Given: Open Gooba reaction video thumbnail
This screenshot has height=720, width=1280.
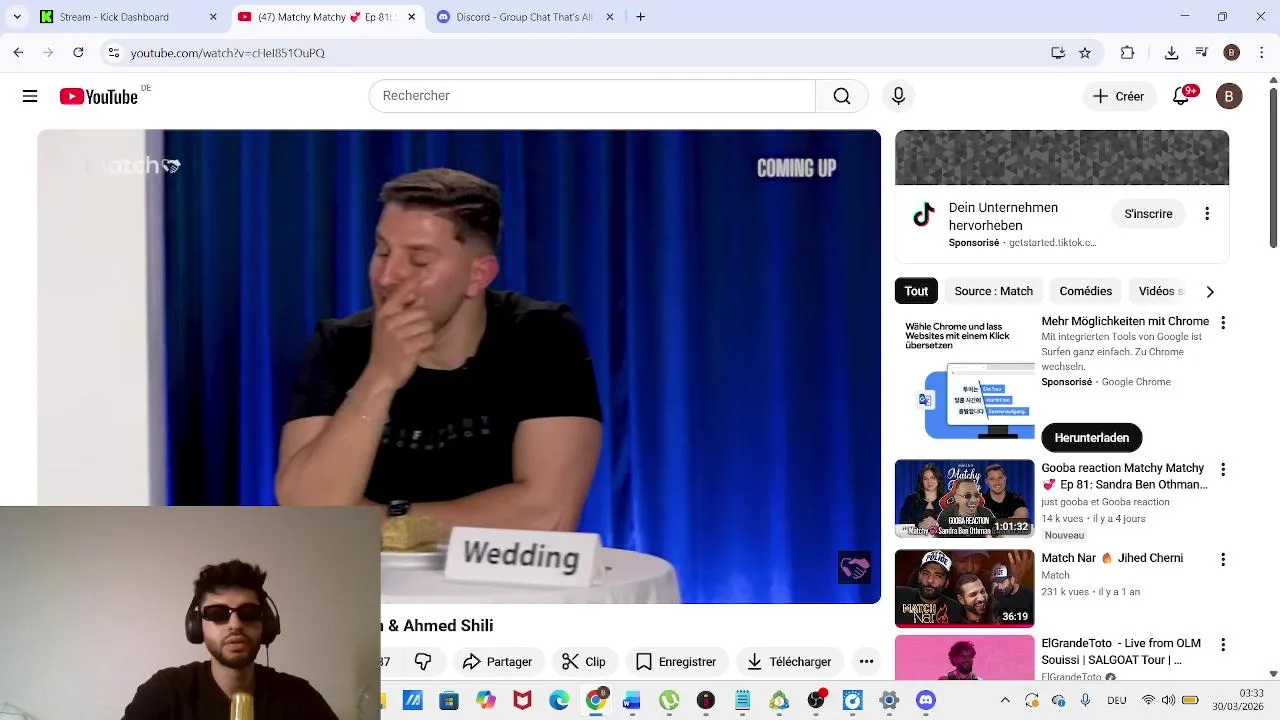Looking at the screenshot, I should pos(964,498).
